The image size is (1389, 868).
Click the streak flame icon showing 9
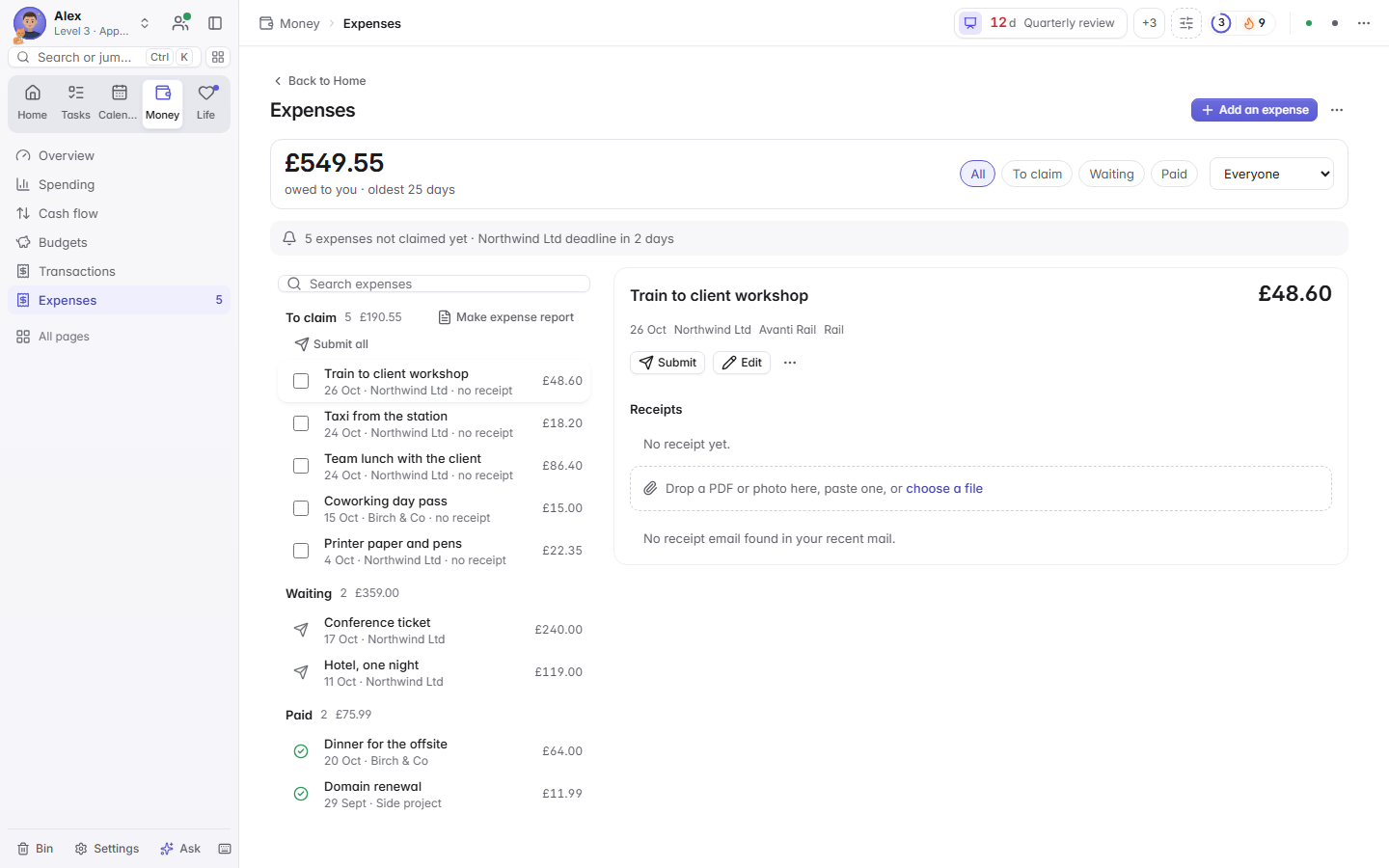[1254, 23]
